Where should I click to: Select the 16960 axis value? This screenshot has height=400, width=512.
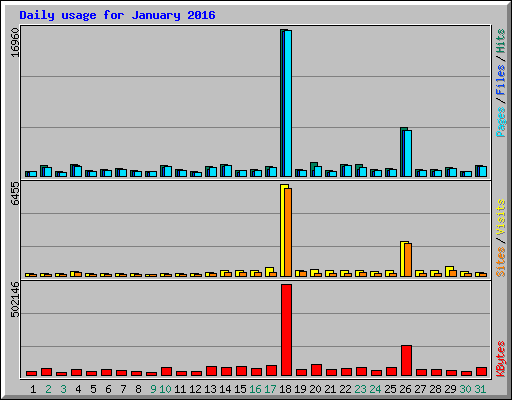(x=15, y=42)
